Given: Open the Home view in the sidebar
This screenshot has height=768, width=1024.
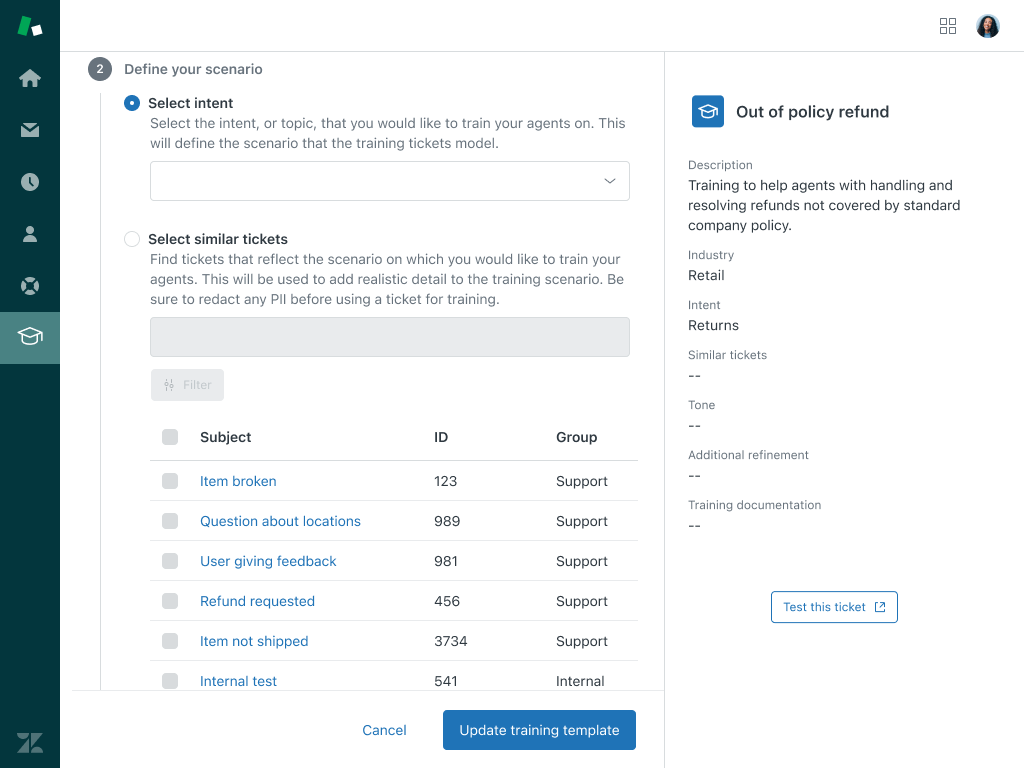Looking at the screenshot, I should tap(29, 78).
